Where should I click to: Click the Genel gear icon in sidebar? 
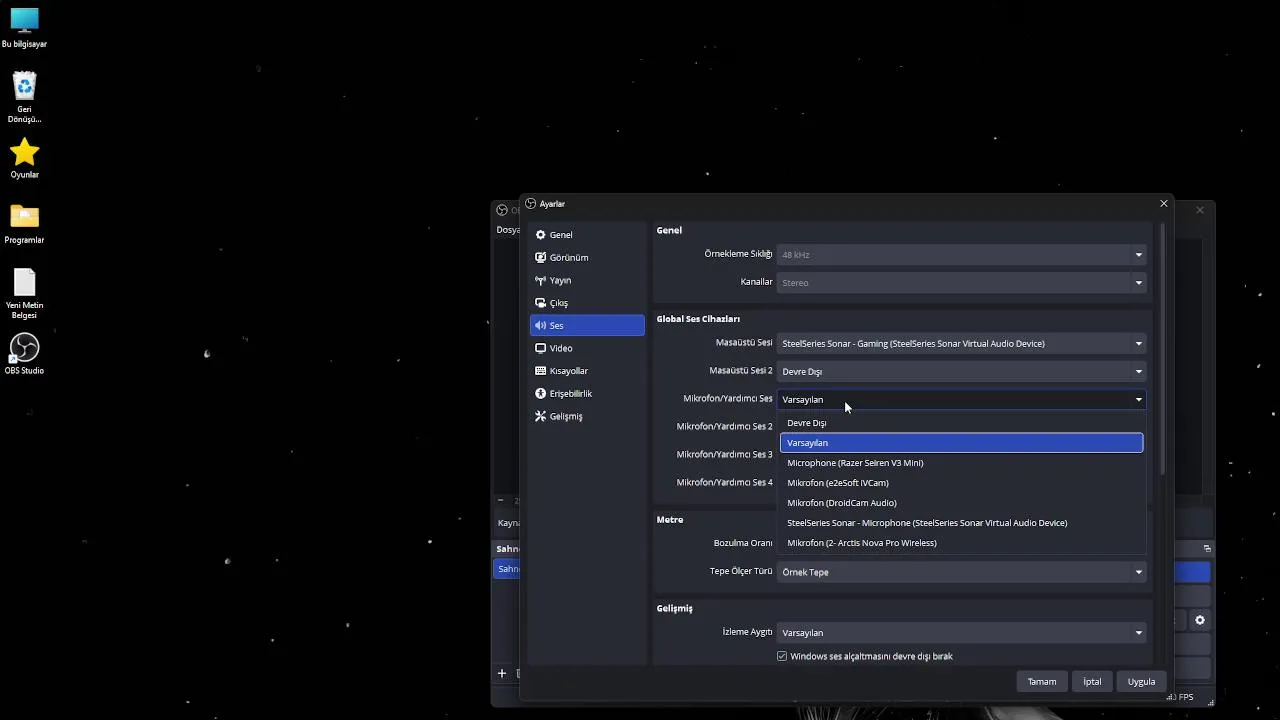pyautogui.click(x=541, y=235)
